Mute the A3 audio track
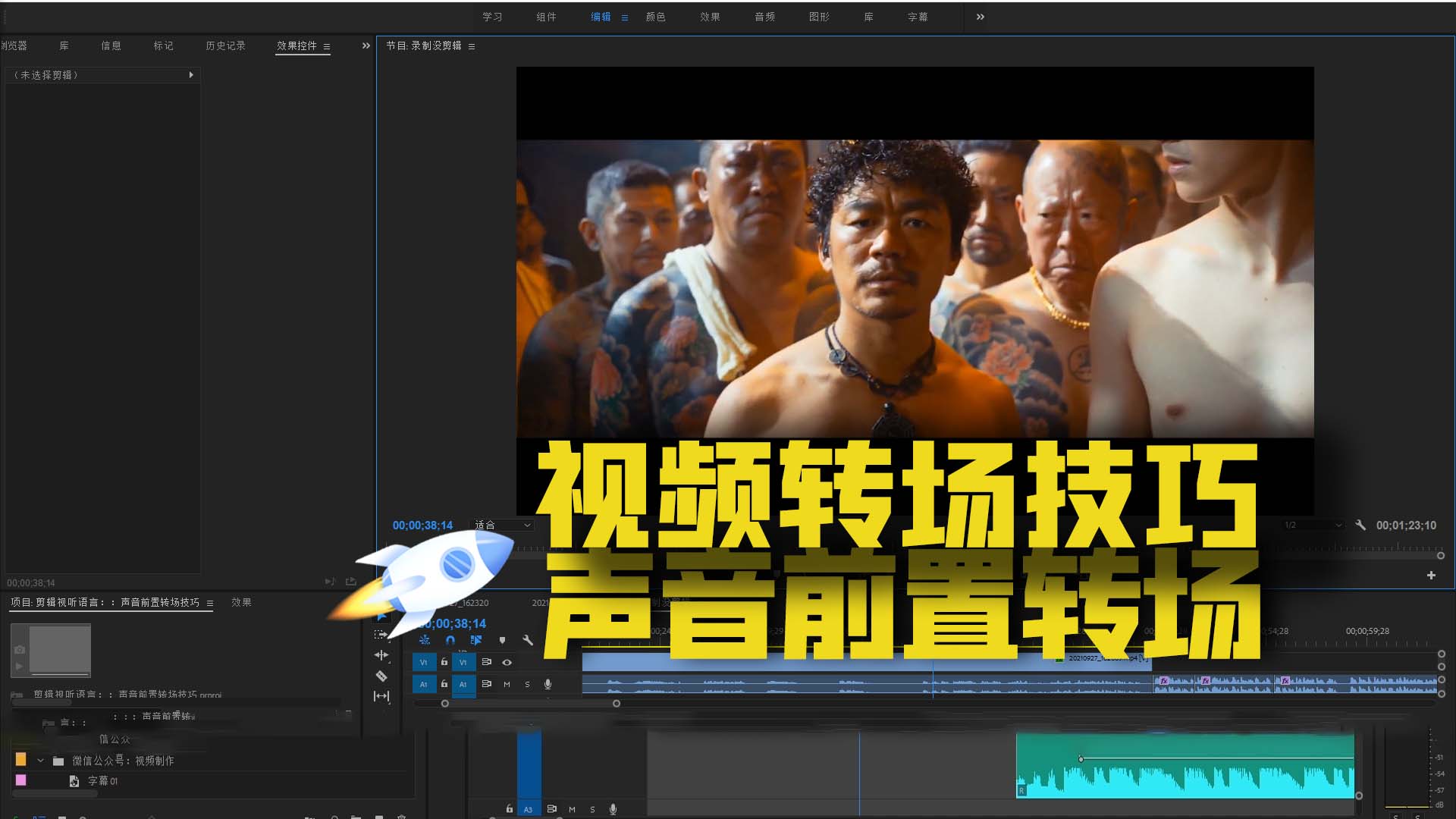This screenshot has height=819, width=1456. click(x=573, y=809)
